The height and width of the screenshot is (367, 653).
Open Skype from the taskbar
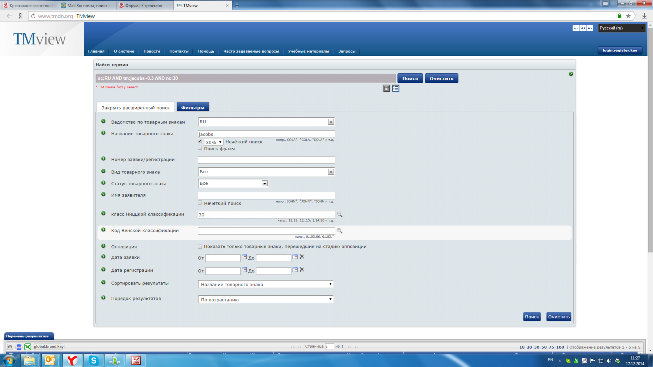[94, 360]
